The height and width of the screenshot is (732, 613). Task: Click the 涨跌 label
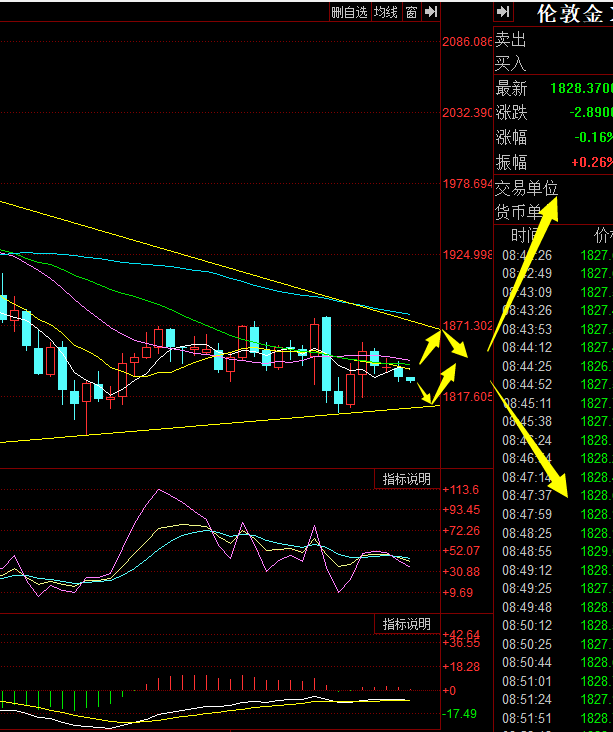(x=511, y=113)
